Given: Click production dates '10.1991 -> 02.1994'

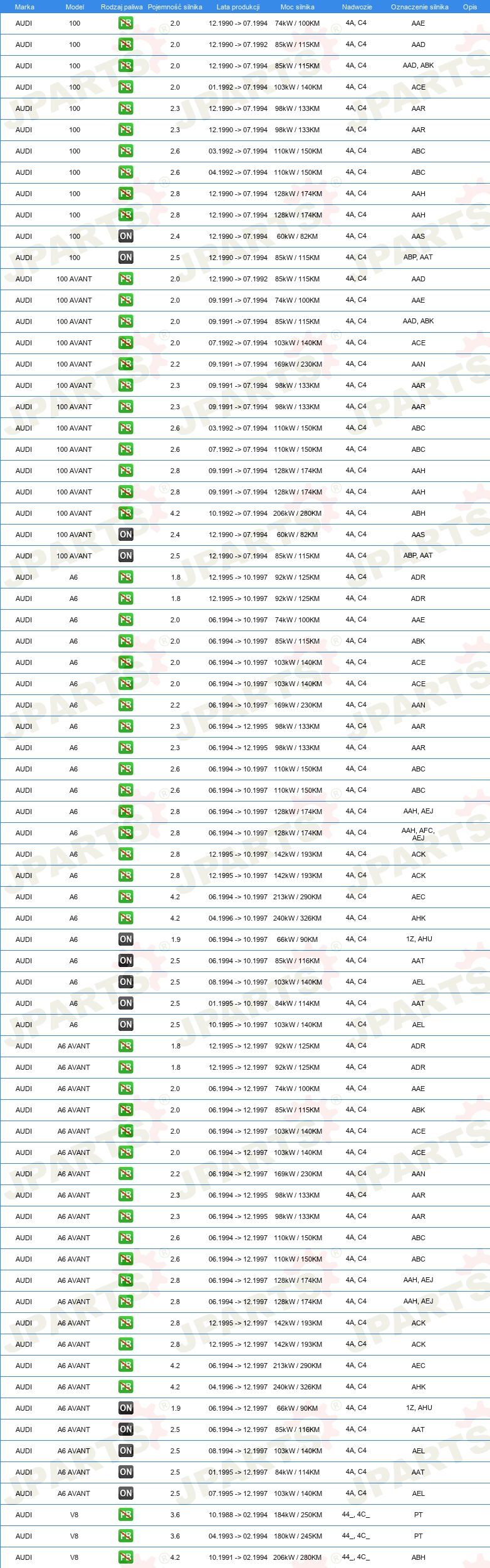Looking at the screenshot, I should pyautogui.click(x=238, y=1557).
